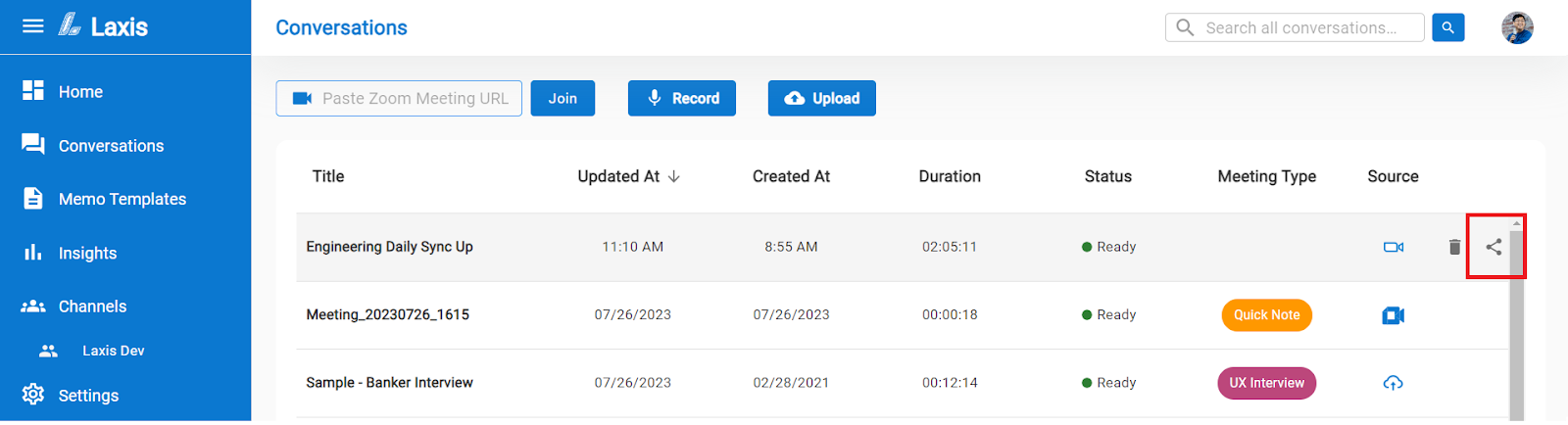This screenshot has width=1568, height=425.
Task: Open the hamburger menu next to Laxis logo
Action: click(x=33, y=25)
